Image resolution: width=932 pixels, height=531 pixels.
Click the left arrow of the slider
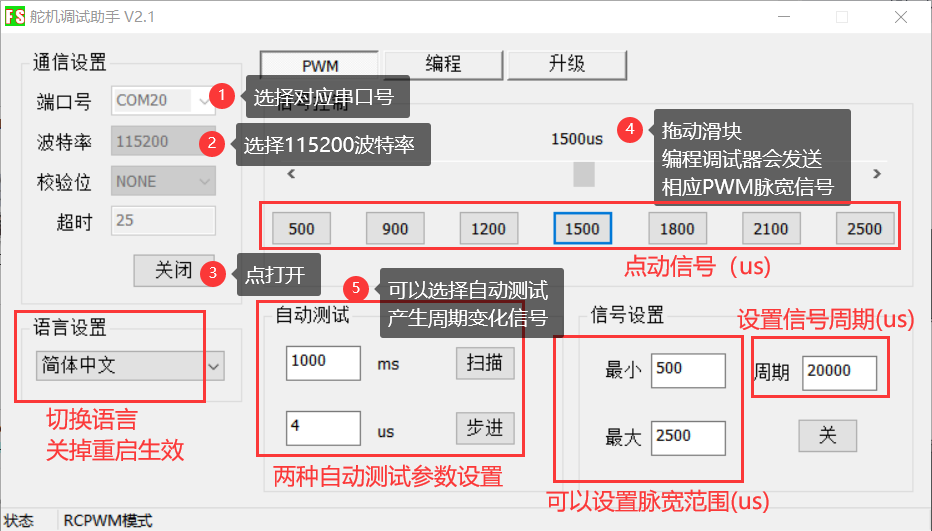click(x=291, y=174)
